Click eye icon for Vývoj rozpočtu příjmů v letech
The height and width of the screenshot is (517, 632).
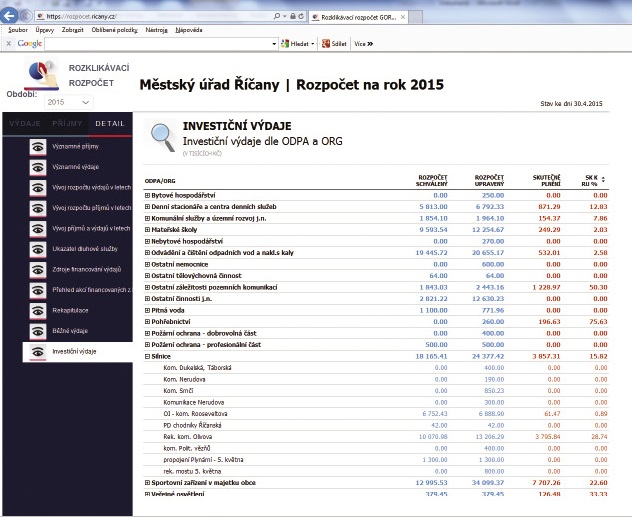[38, 208]
